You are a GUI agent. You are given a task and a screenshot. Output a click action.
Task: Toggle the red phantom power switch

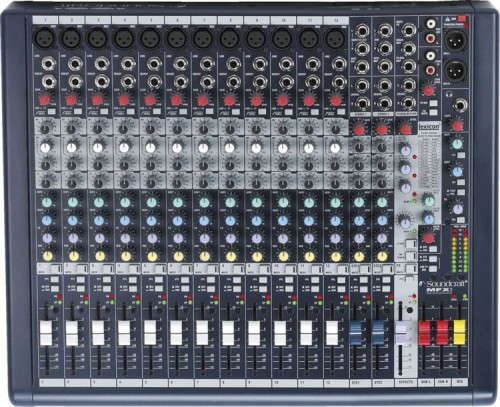[x=462, y=19]
